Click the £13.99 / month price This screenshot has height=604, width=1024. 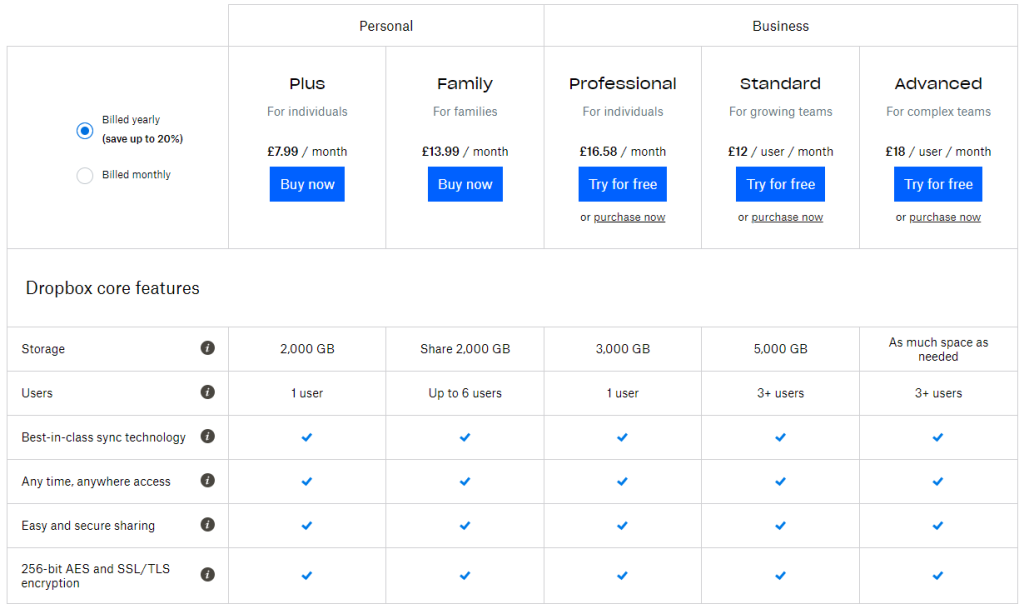[465, 151]
